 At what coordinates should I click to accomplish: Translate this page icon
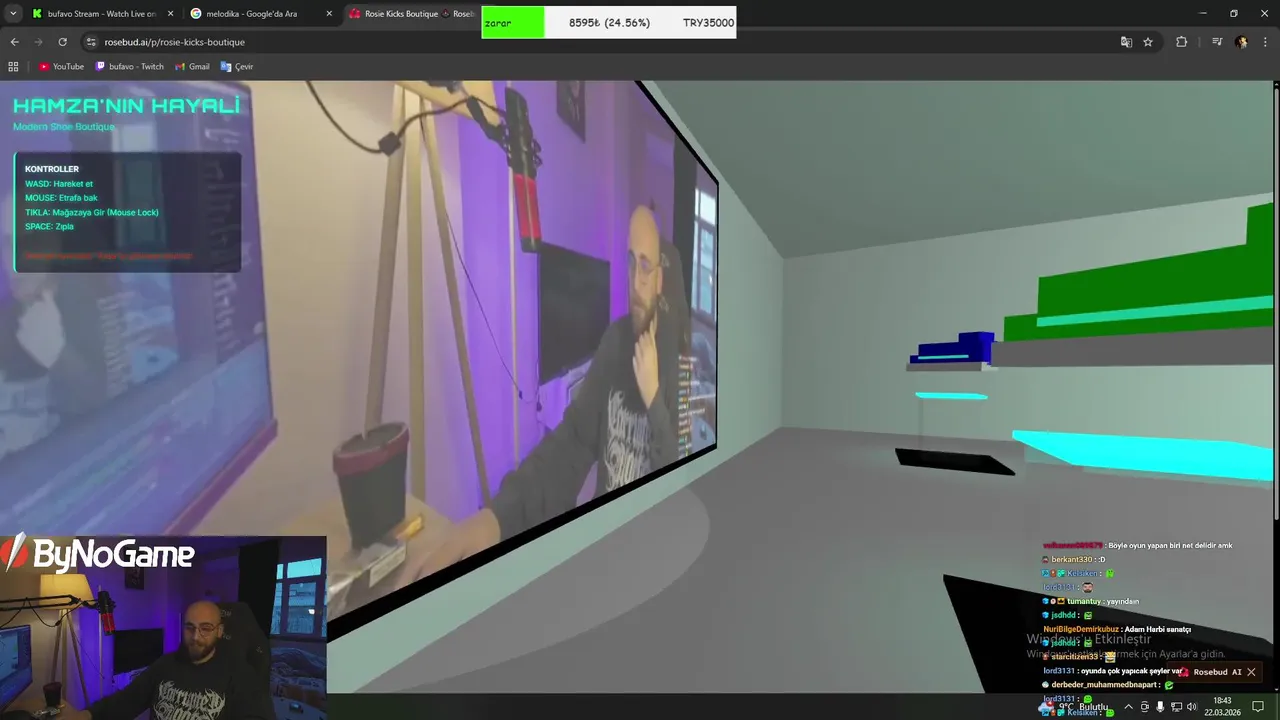pos(1126,42)
